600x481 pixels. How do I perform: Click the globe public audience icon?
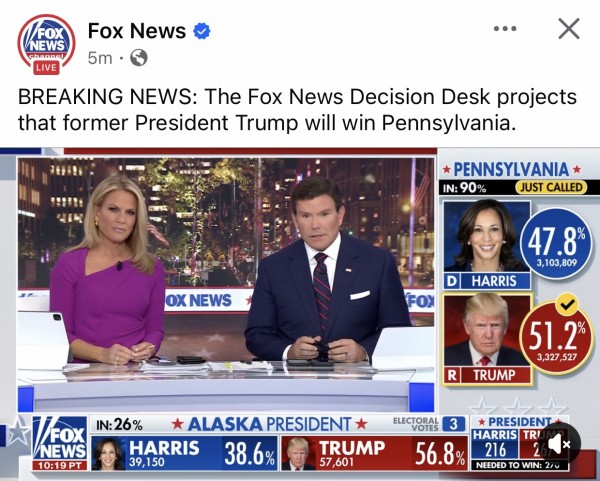click(x=139, y=58)
